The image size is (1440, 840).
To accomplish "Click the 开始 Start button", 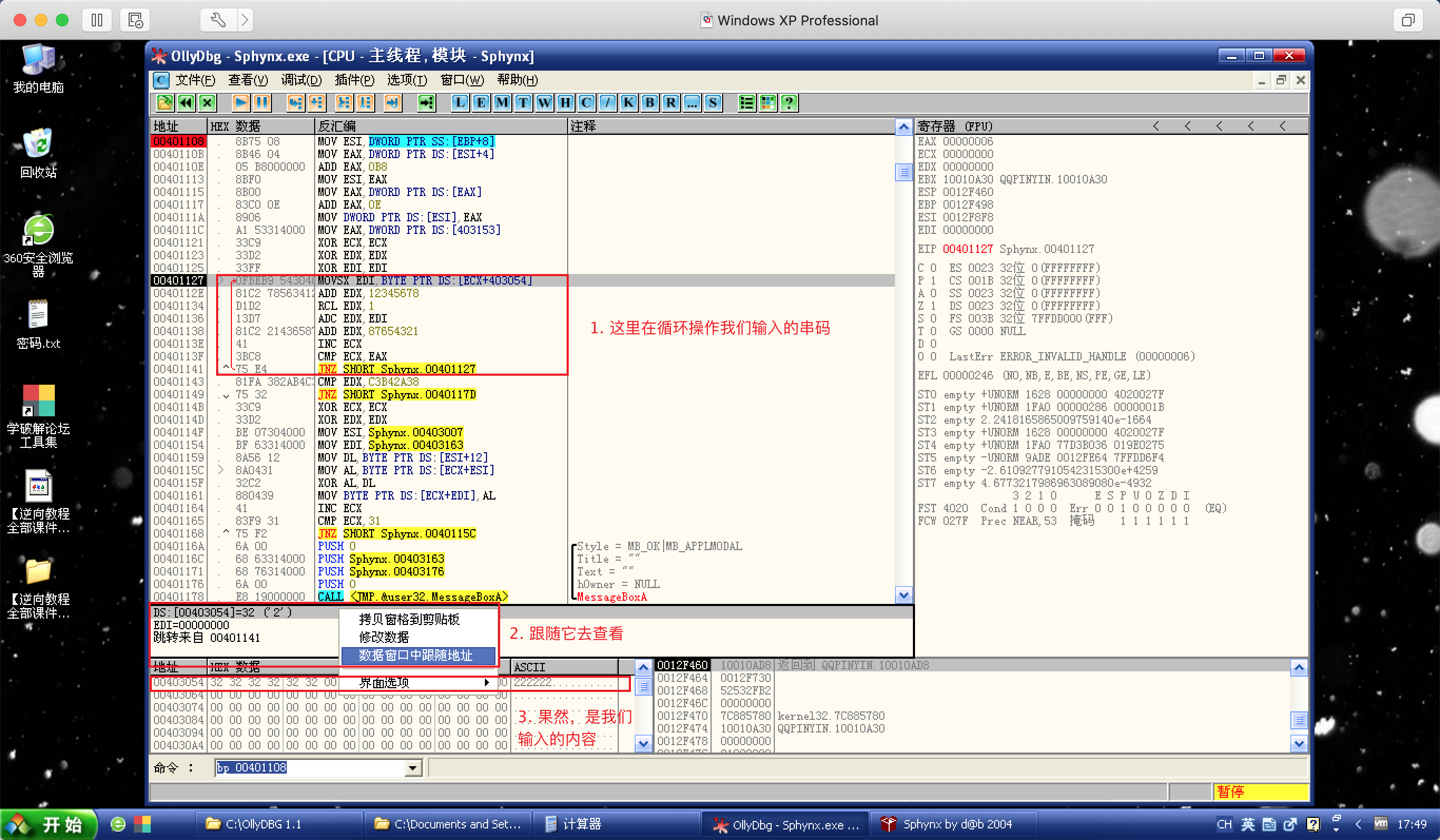I will (x=49, y=824).
